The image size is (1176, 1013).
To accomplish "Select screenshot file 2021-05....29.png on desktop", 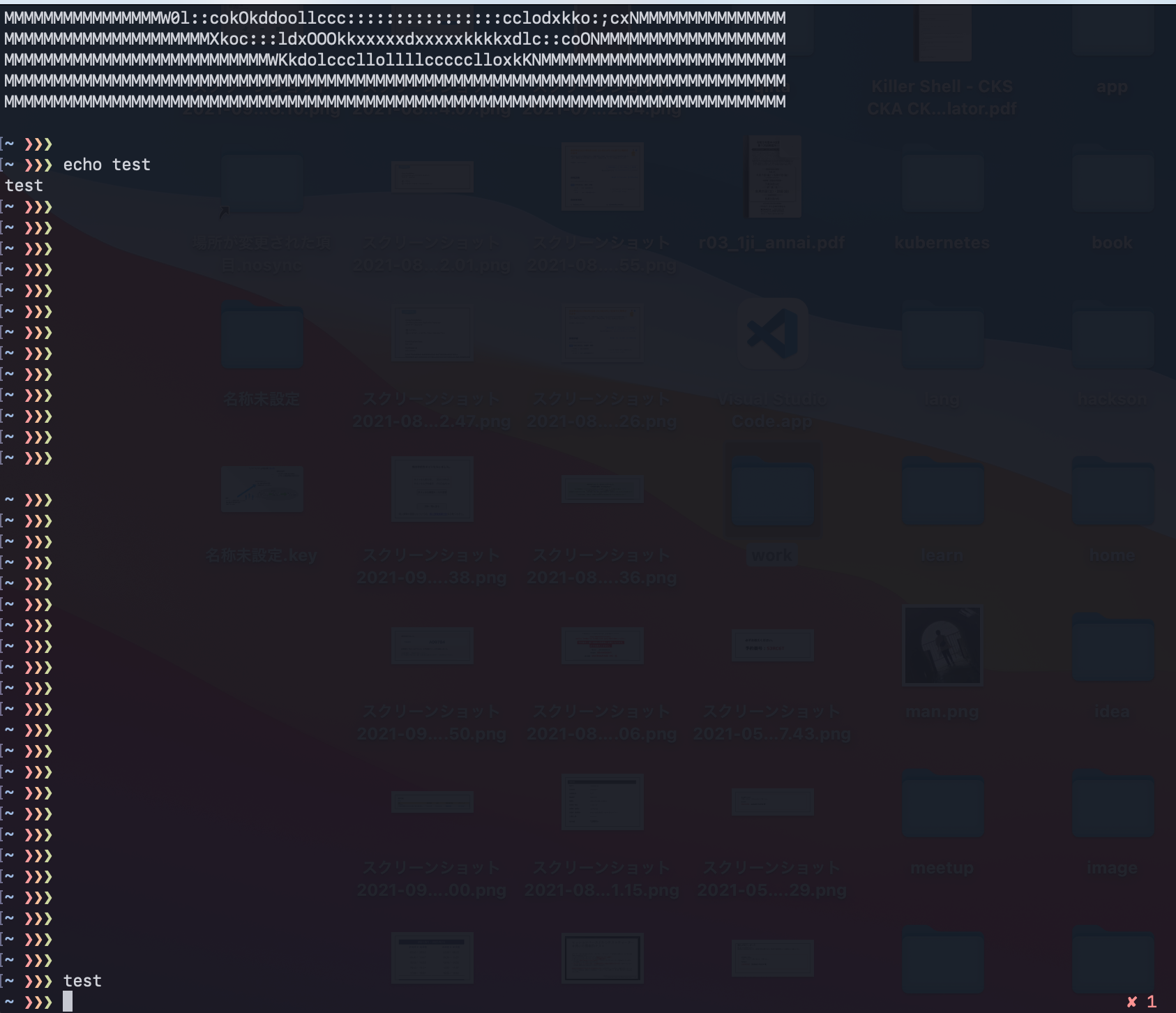I will click(x=773, y=802).
